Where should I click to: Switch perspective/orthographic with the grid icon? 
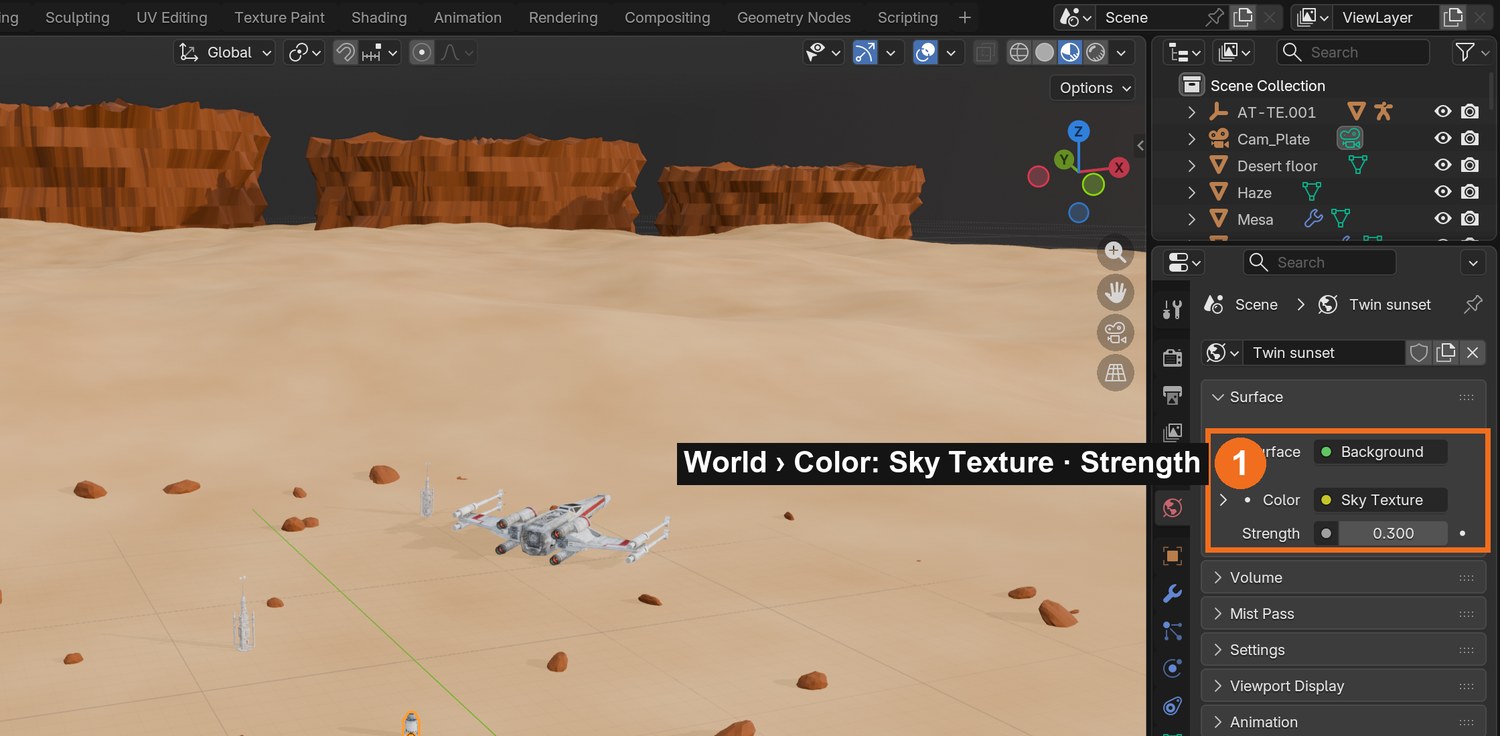tap(1115, 373)
